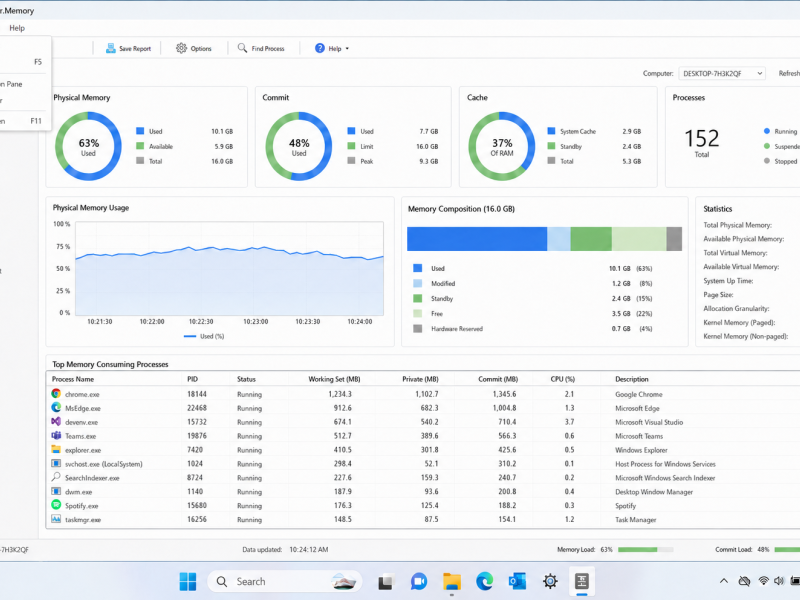Click the gray Stopped dot in Processes
800x600 pixels.
pos(766,161)
